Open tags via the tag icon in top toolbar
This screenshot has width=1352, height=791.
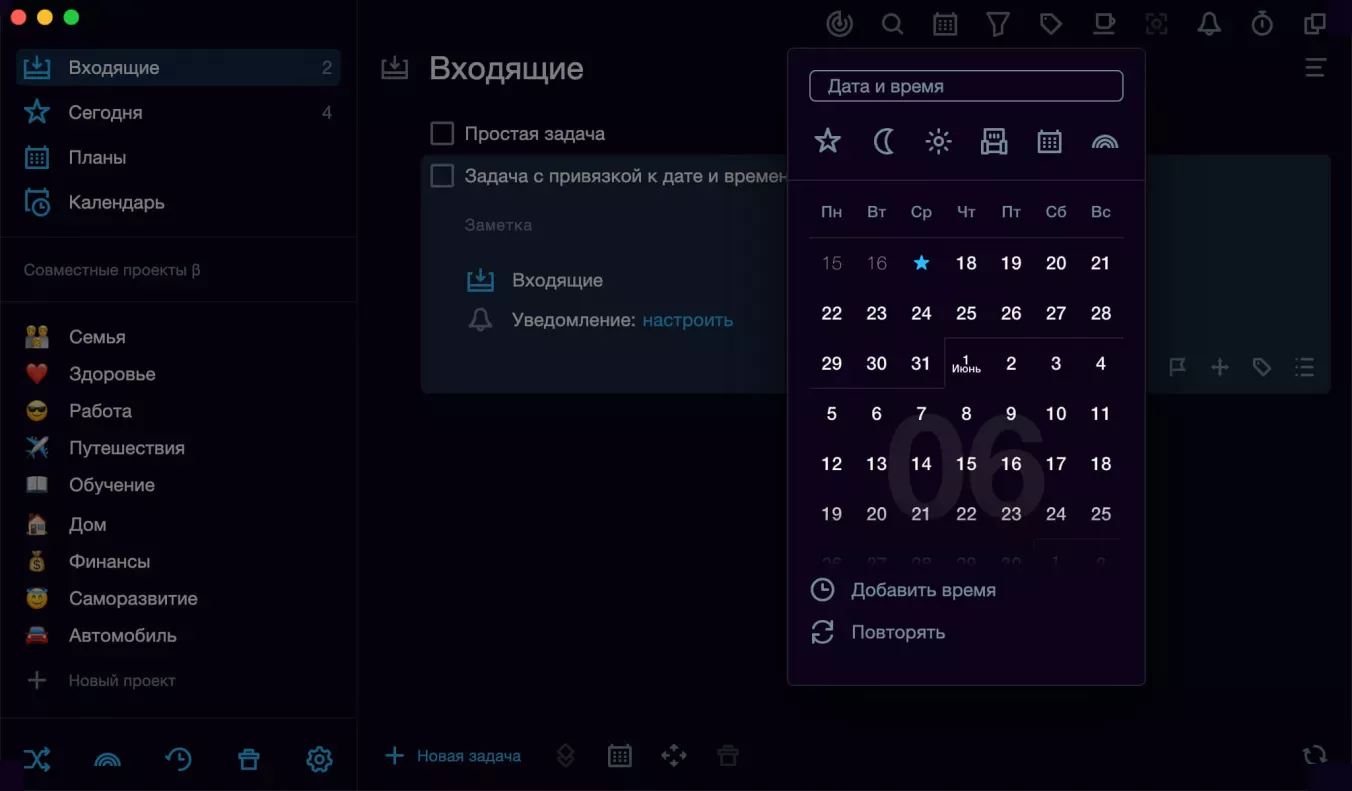(1051, 24)
